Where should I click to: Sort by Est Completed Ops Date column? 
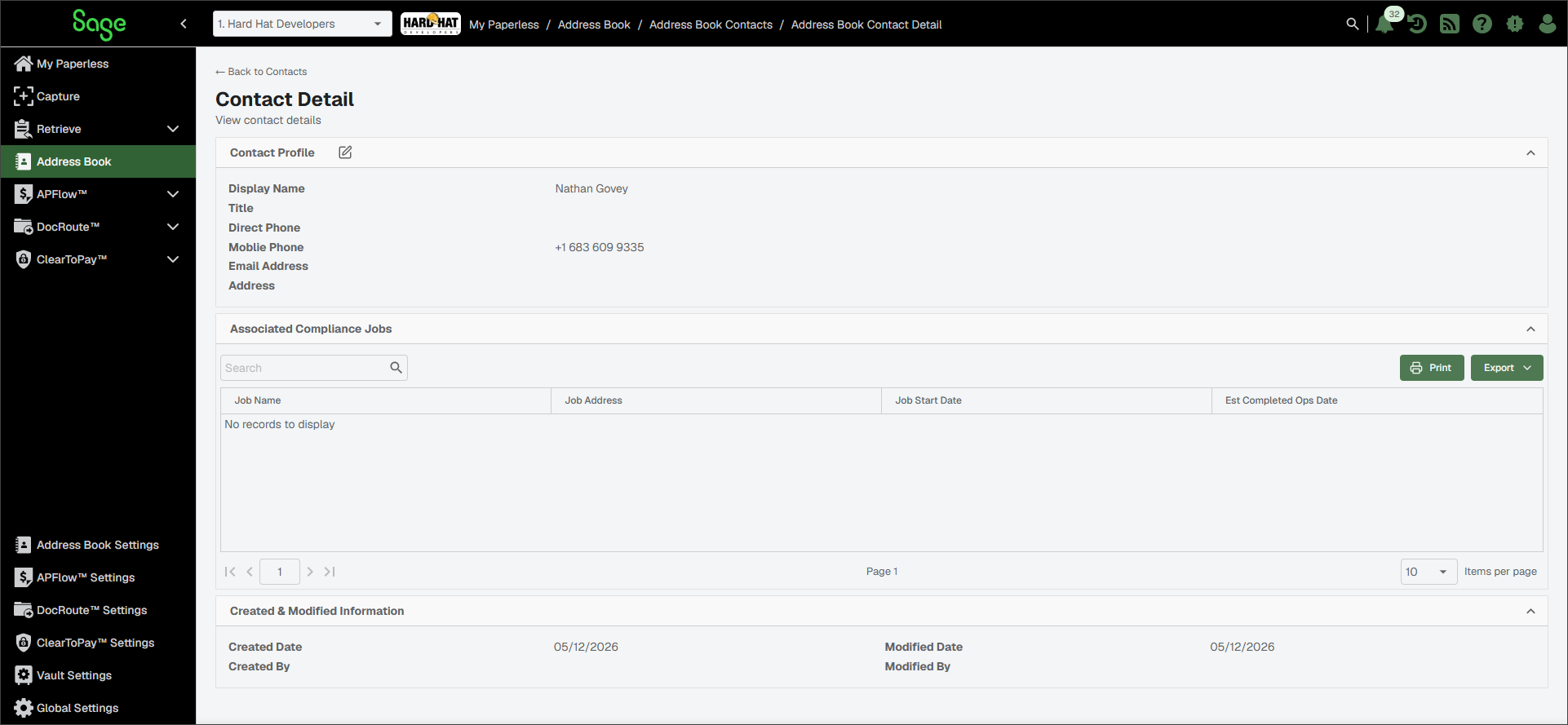(x=1377, y=400)
